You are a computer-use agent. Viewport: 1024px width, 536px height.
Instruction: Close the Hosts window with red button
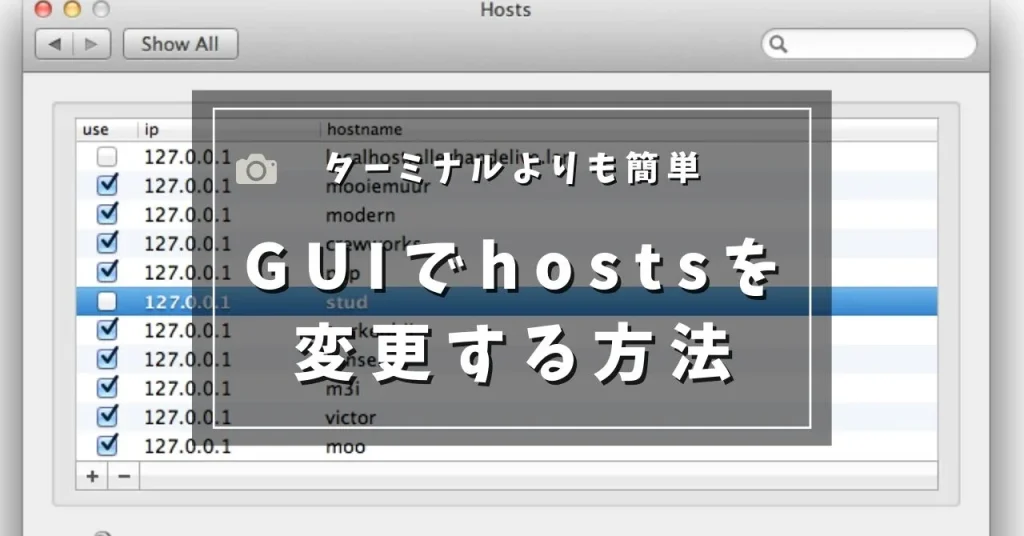(45, 9)
